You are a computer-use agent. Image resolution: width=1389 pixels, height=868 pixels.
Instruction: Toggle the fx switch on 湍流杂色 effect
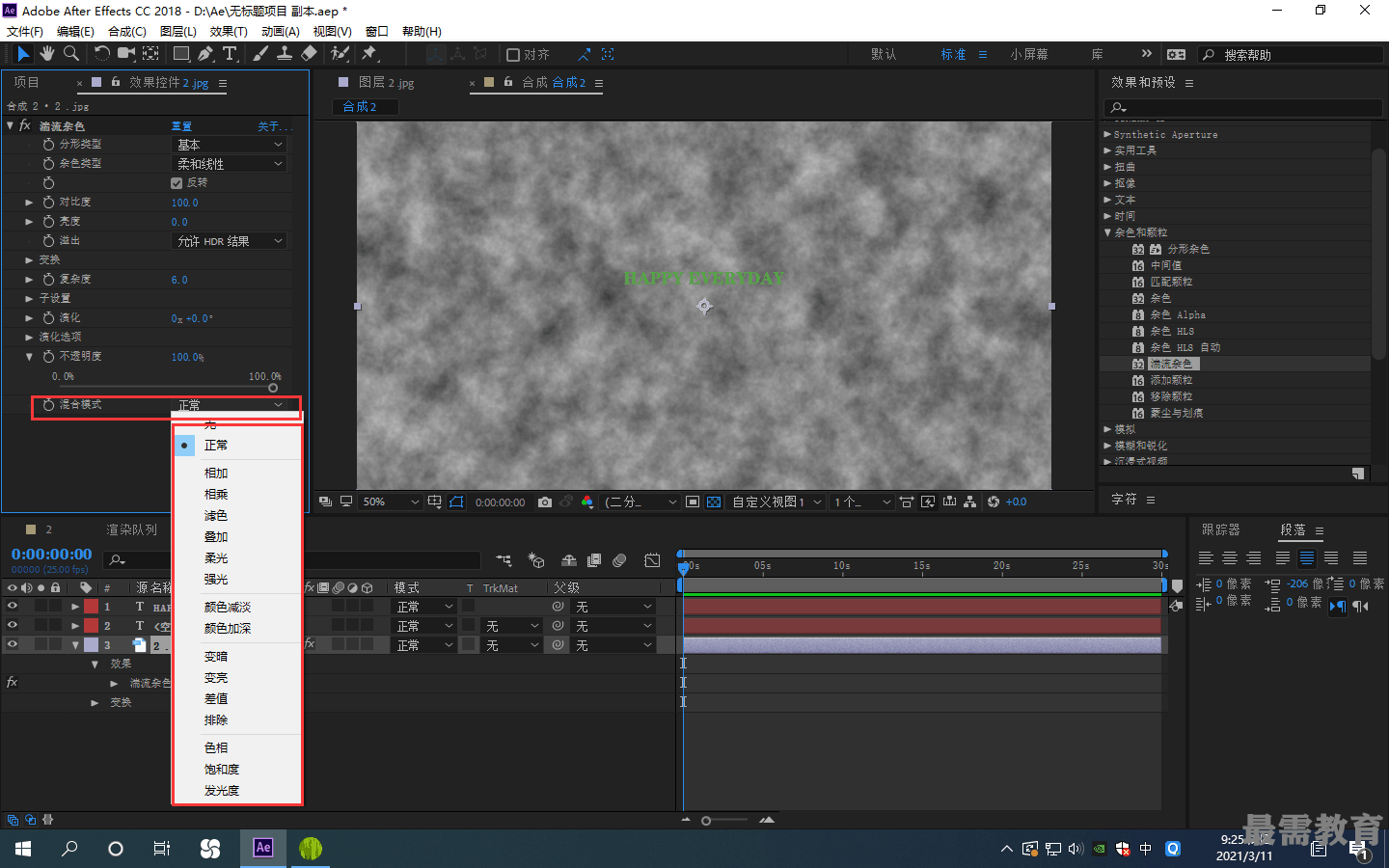point(25,125)
